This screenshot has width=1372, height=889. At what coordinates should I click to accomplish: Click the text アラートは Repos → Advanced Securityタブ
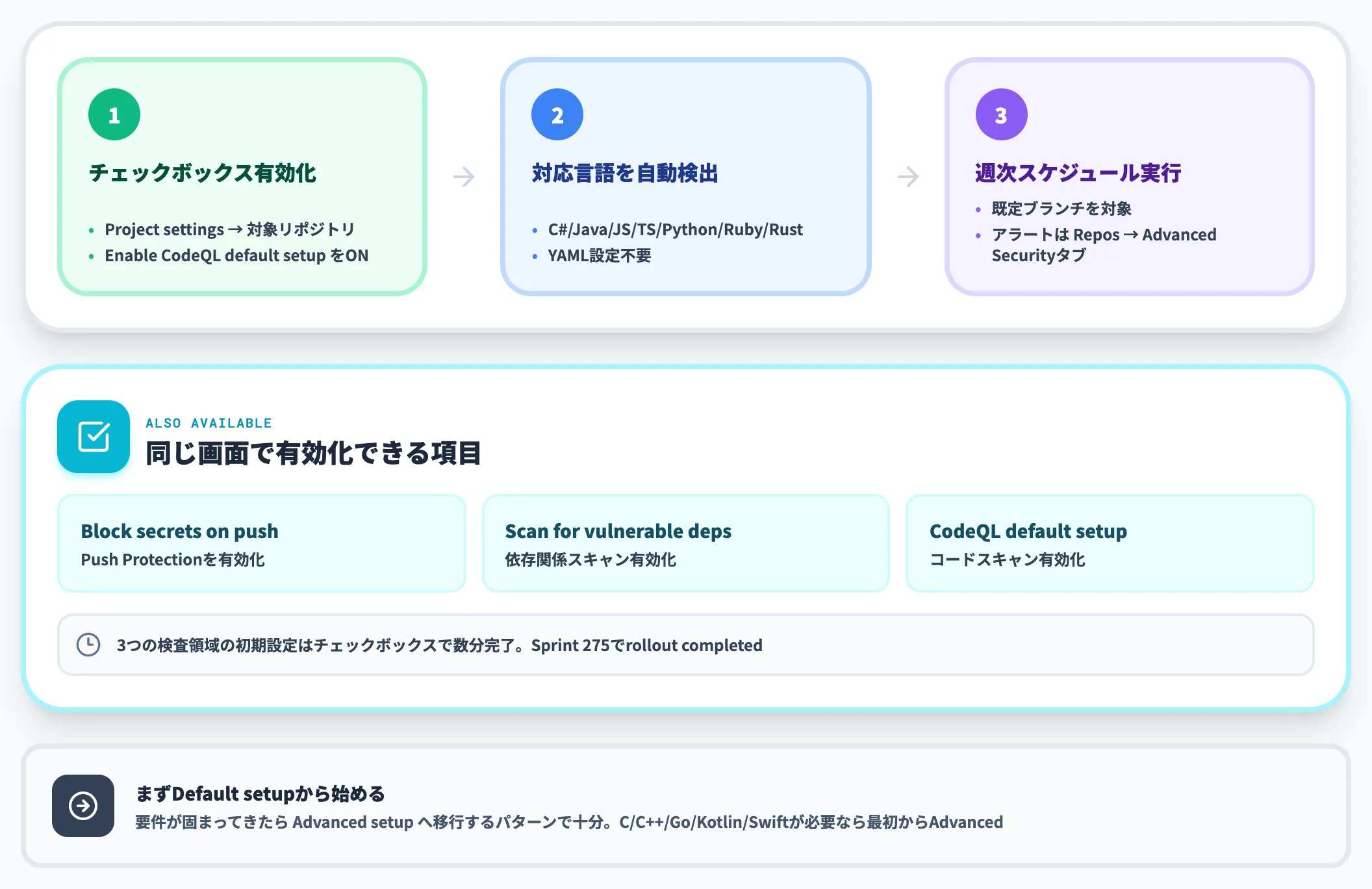point(1104,245)
